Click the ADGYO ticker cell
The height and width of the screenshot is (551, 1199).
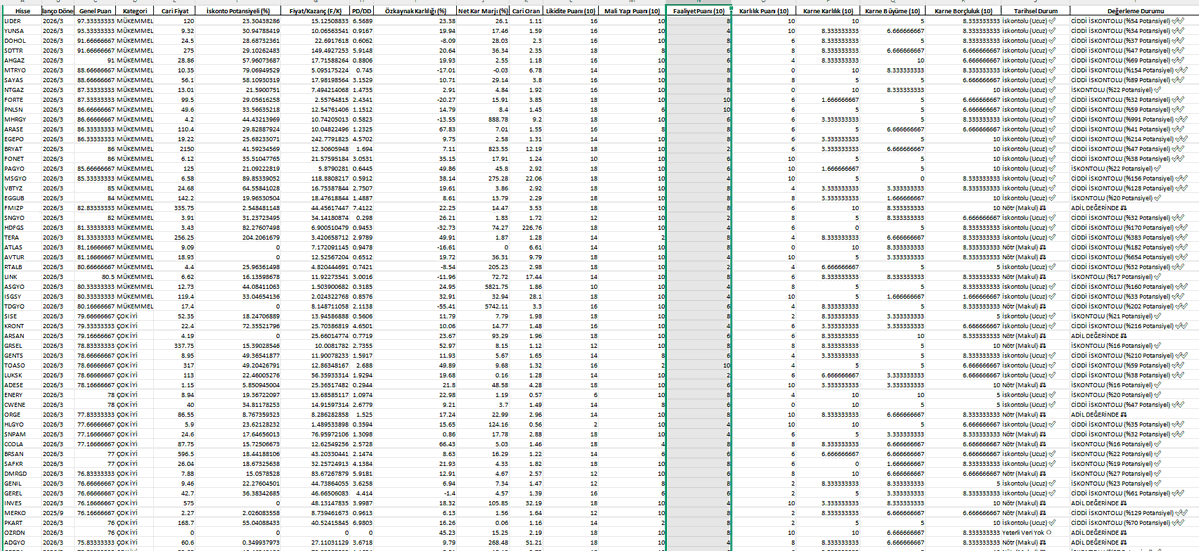[x=21, y=541]
